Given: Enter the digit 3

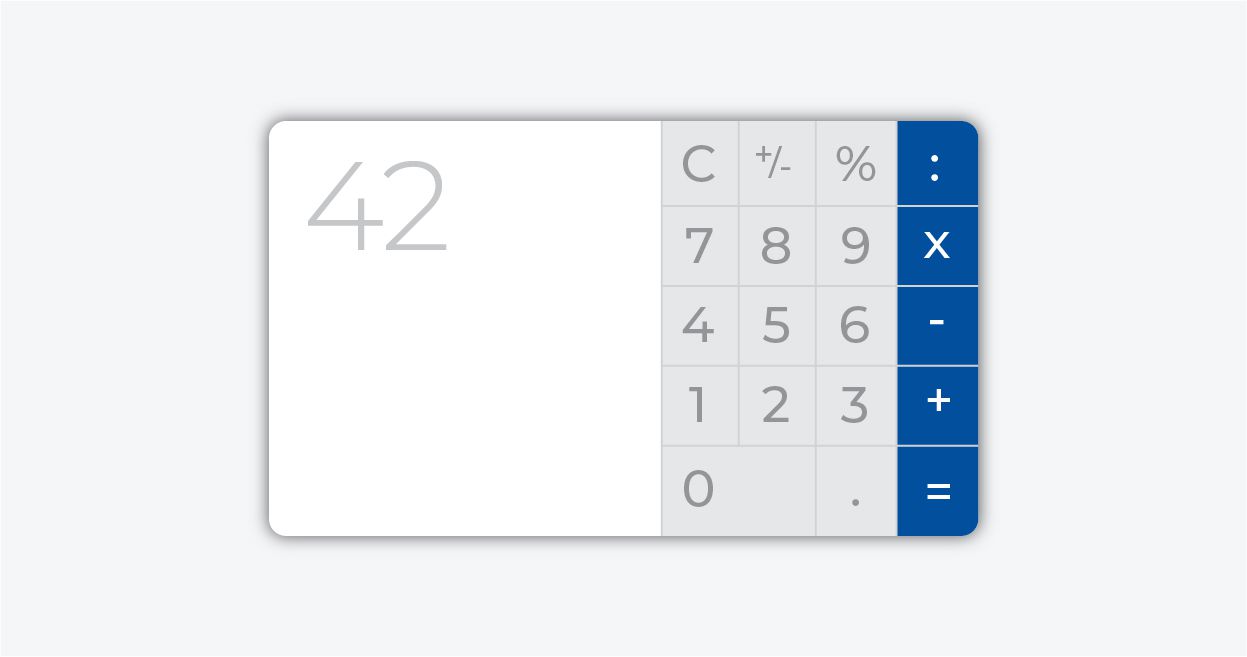Looking at the screenshot, I should (856, 405).
